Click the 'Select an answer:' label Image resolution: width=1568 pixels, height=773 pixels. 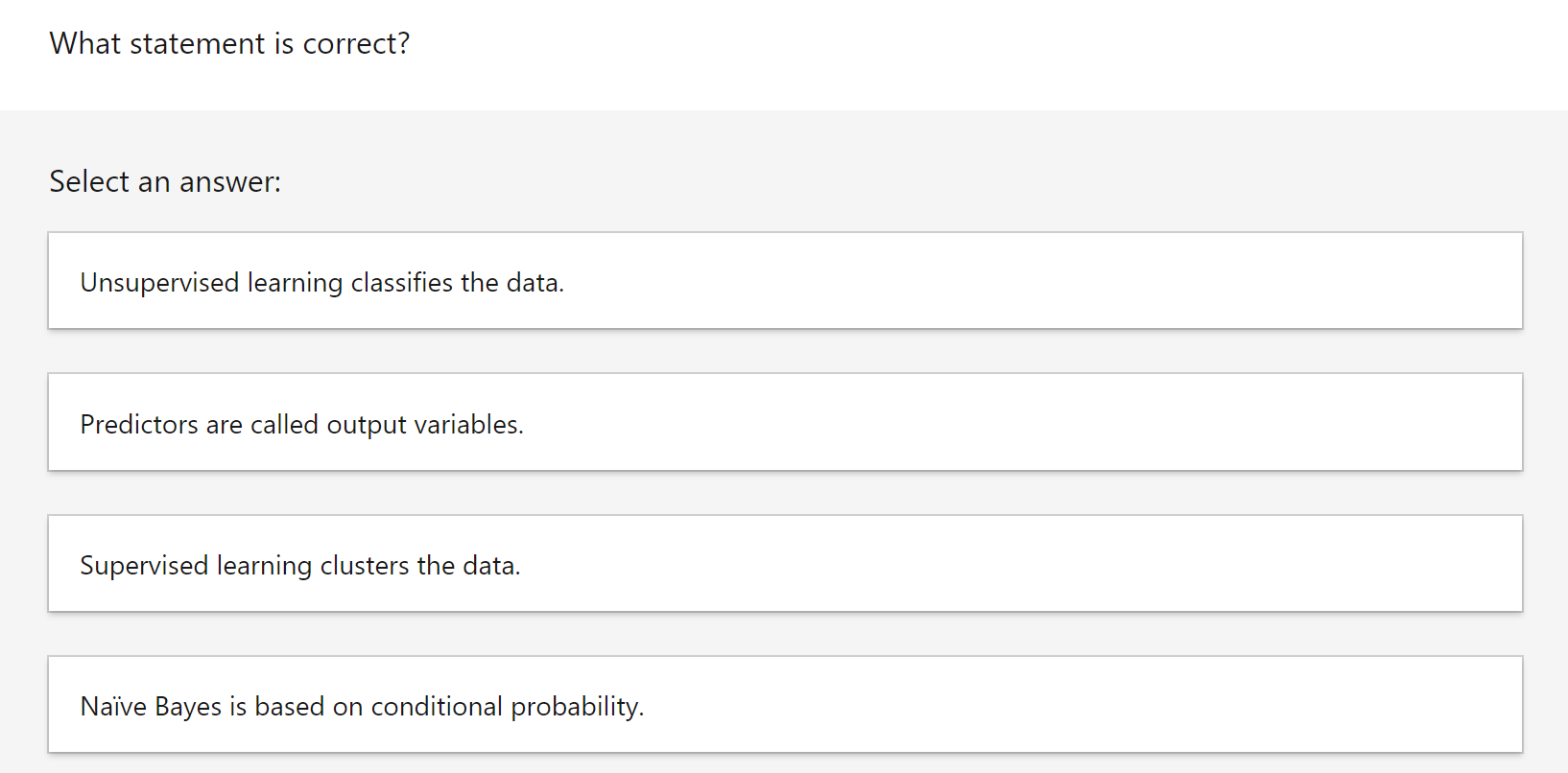point(165,181)
